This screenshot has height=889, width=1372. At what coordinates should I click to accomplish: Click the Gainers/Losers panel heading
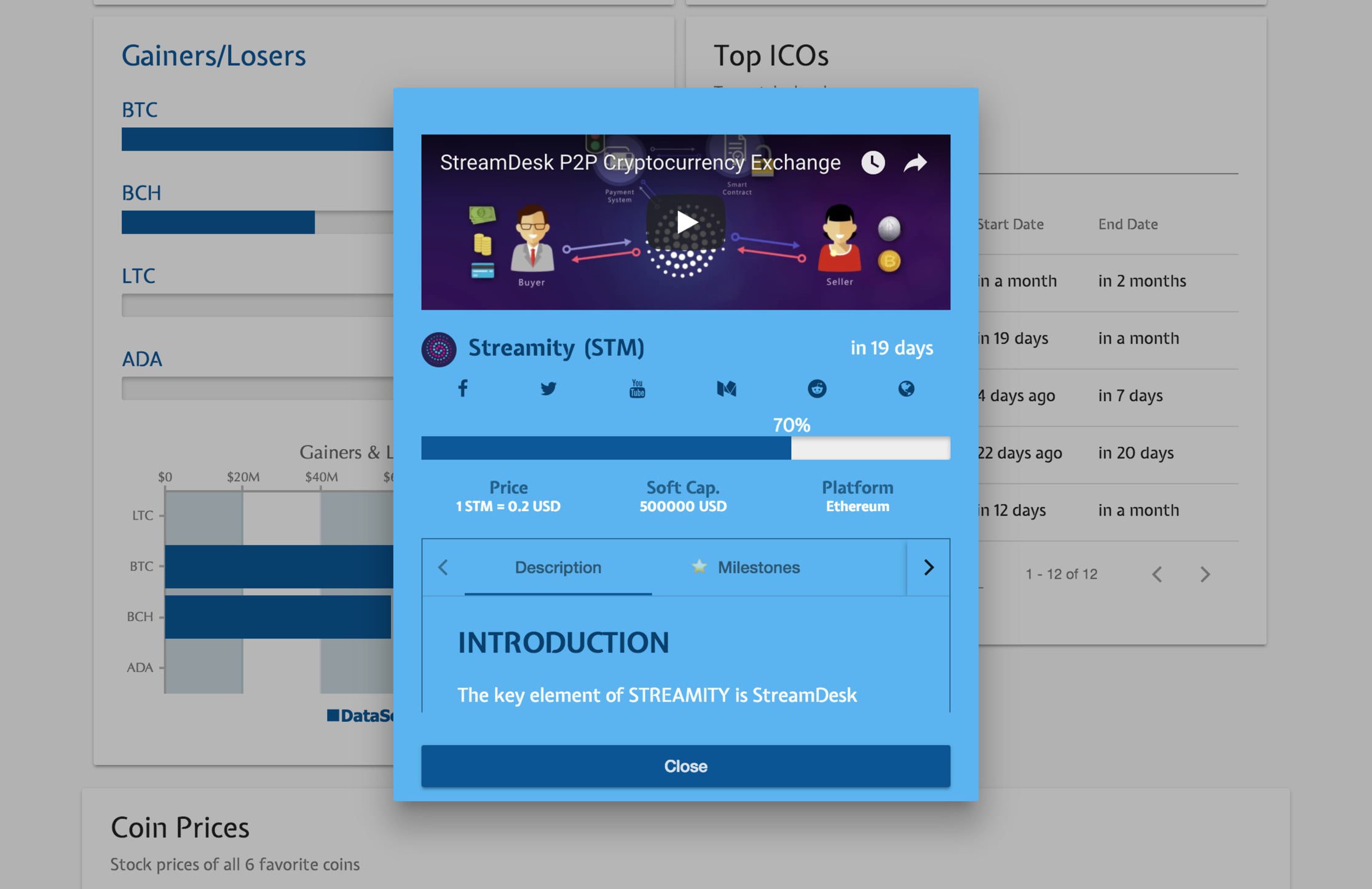point(213,56)
